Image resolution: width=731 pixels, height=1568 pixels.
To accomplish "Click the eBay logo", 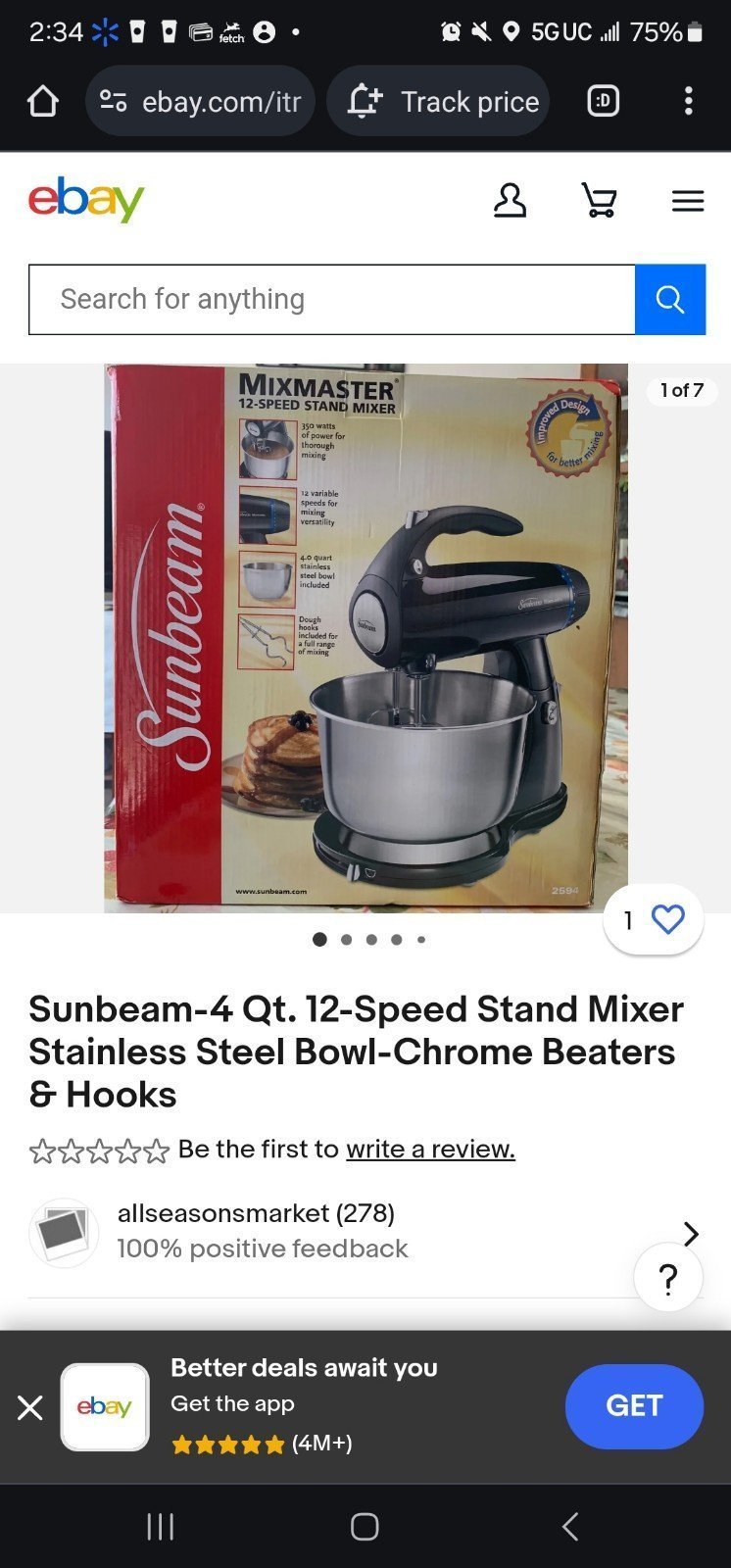I will [86, 200].
